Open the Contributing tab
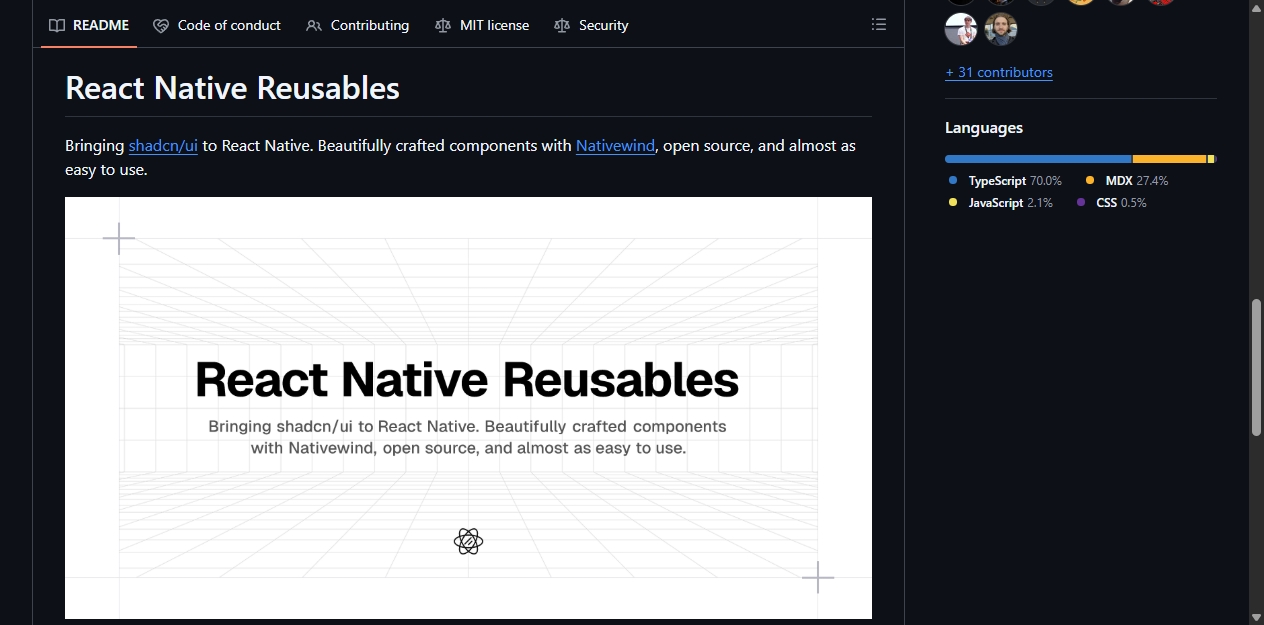The width and height of the screenshot is (1264, 625). 357,25
